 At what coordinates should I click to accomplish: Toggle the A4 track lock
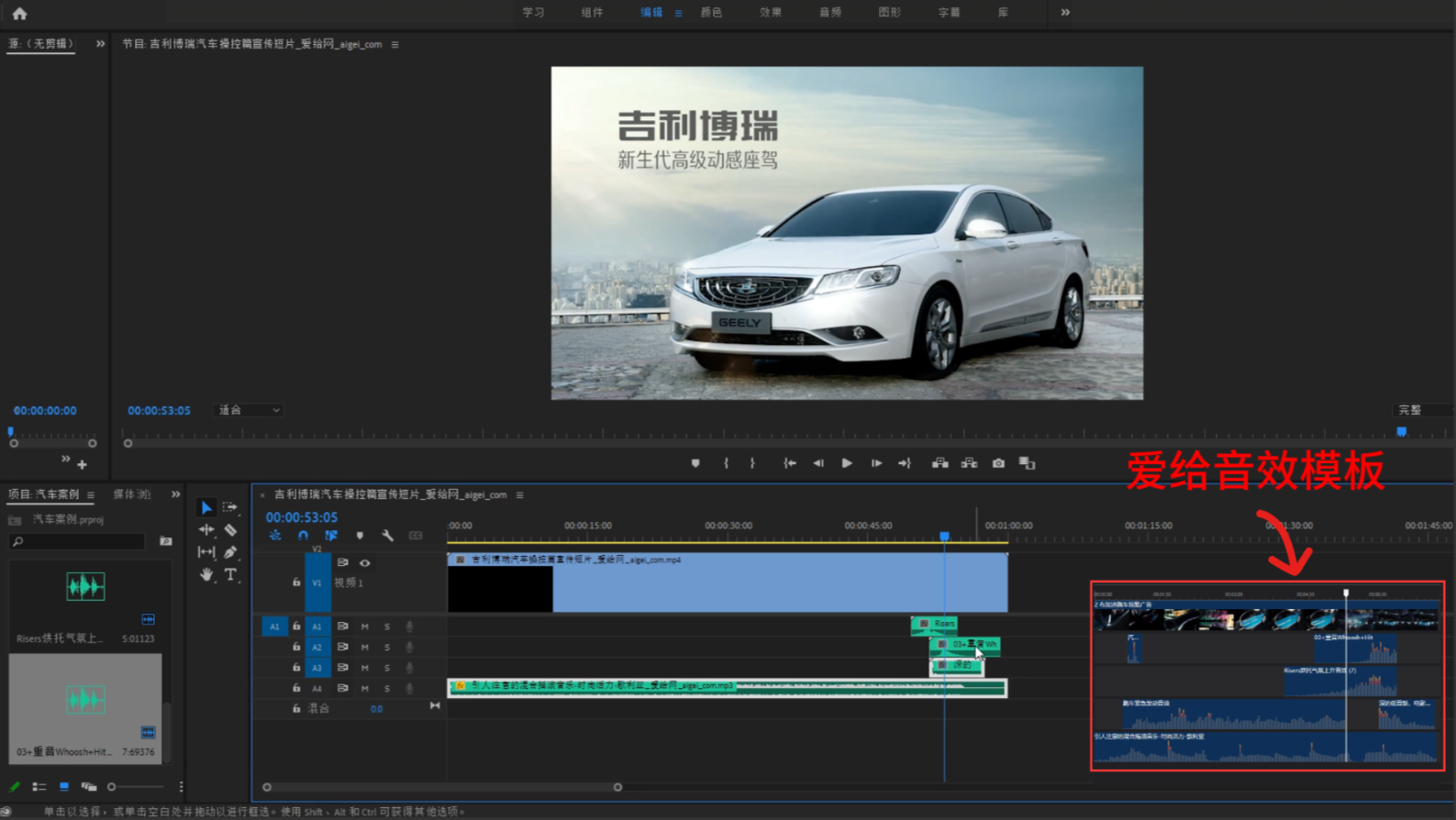tap(296, 688)
